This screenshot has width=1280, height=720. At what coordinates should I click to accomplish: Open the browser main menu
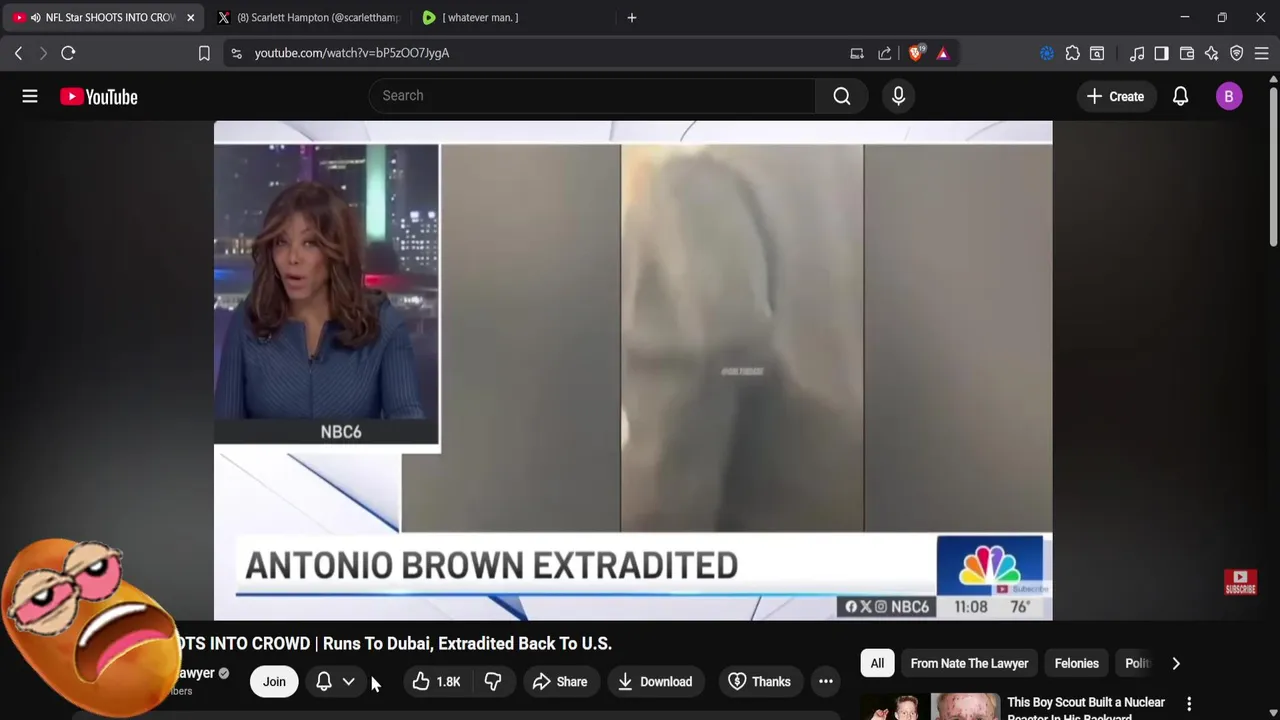(1262, 53)
